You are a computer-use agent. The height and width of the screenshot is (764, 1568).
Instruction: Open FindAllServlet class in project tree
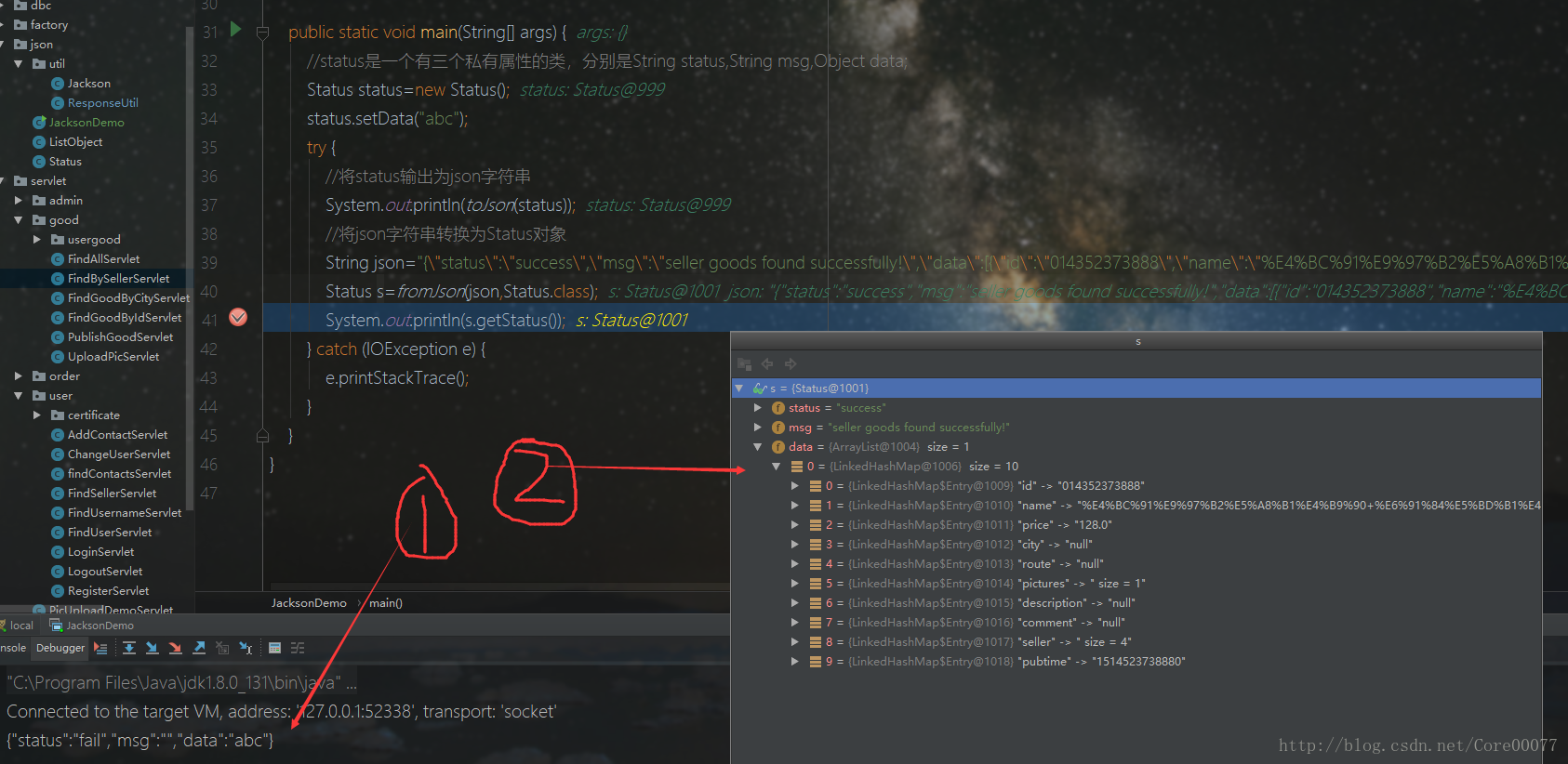click(x=103, y=259)
